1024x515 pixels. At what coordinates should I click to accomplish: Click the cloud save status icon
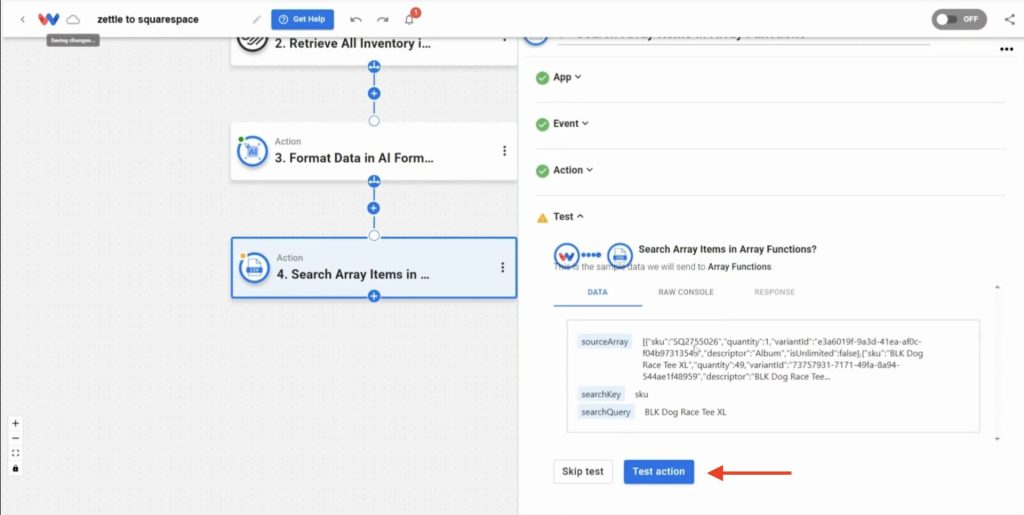coord(73,20)
